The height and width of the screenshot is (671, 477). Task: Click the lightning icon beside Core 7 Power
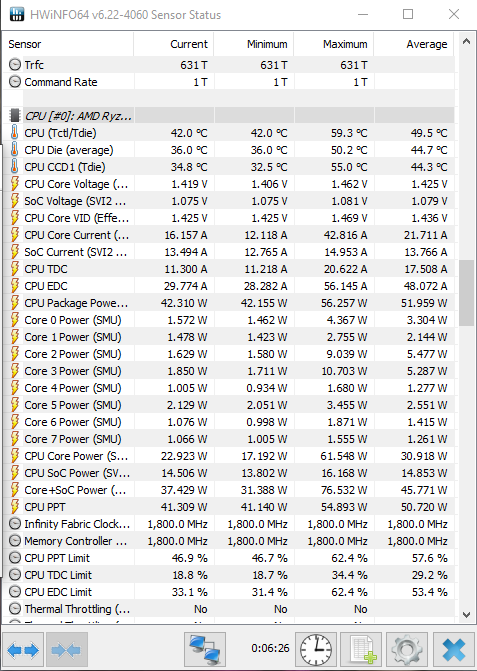[15, 439]
